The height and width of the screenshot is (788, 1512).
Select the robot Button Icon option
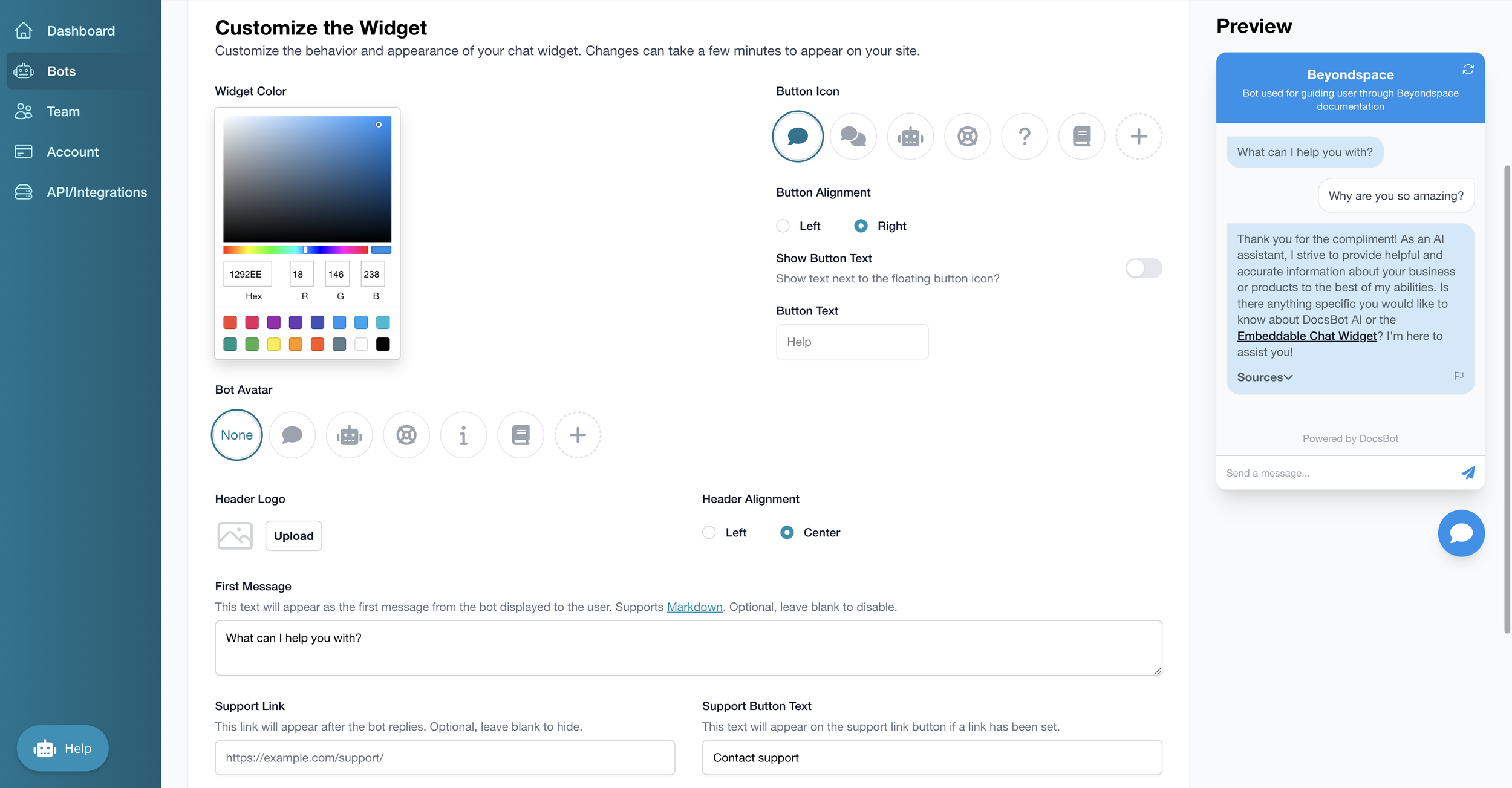point(910,137)
